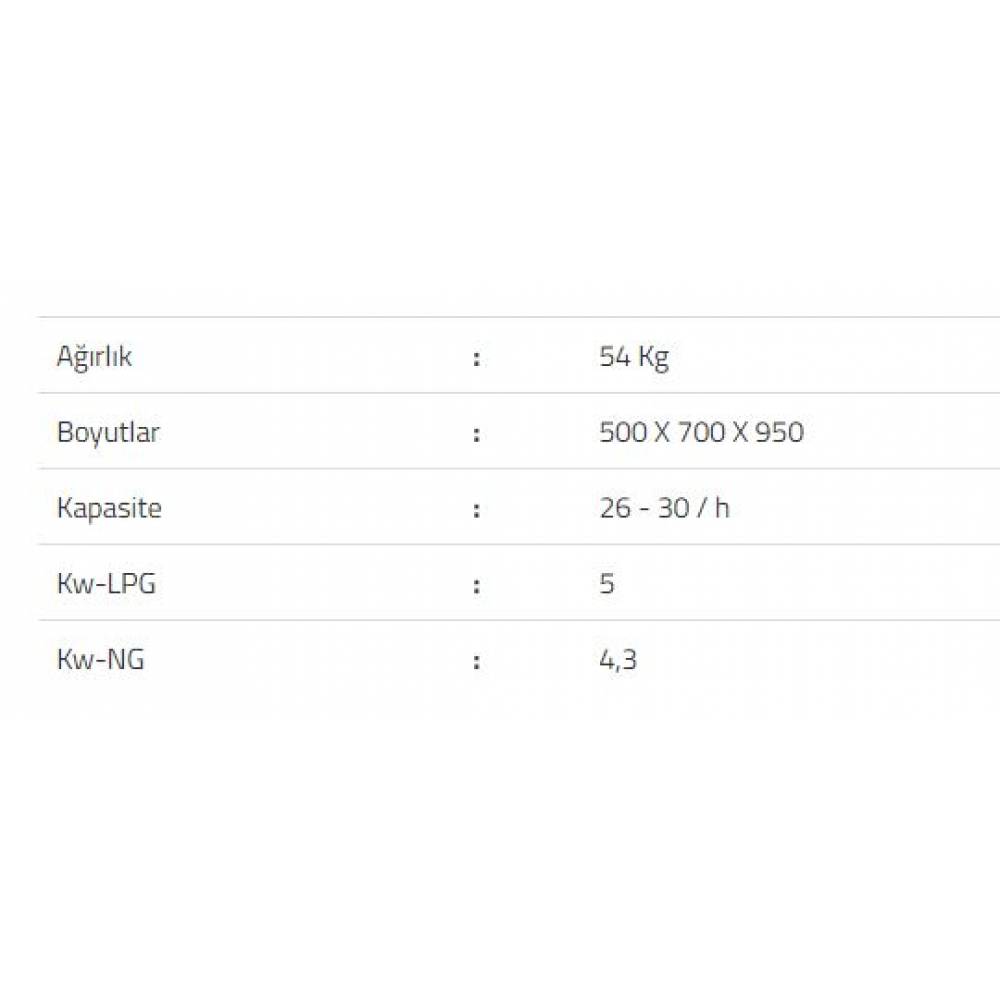Click the divider between Boyutlar and Kapasite
The image size is (1000, 1000).
(x=500, y=469)
